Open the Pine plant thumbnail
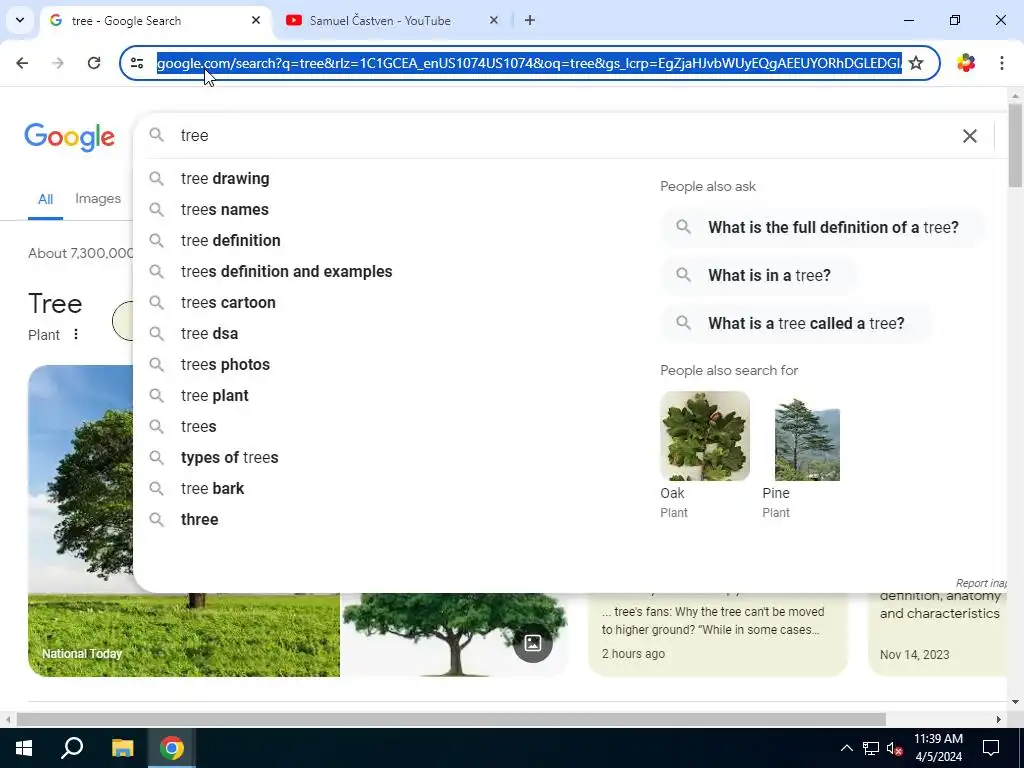 807,436
